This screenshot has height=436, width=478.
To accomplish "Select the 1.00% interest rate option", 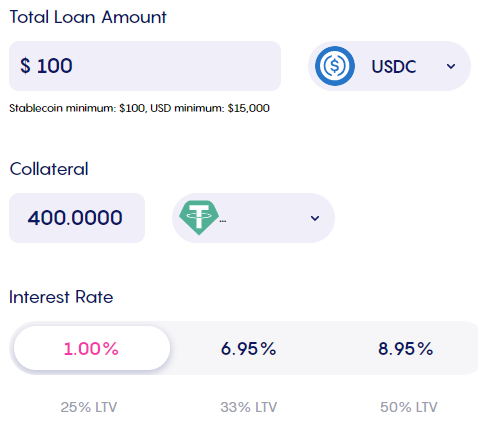I will [92, 348].
